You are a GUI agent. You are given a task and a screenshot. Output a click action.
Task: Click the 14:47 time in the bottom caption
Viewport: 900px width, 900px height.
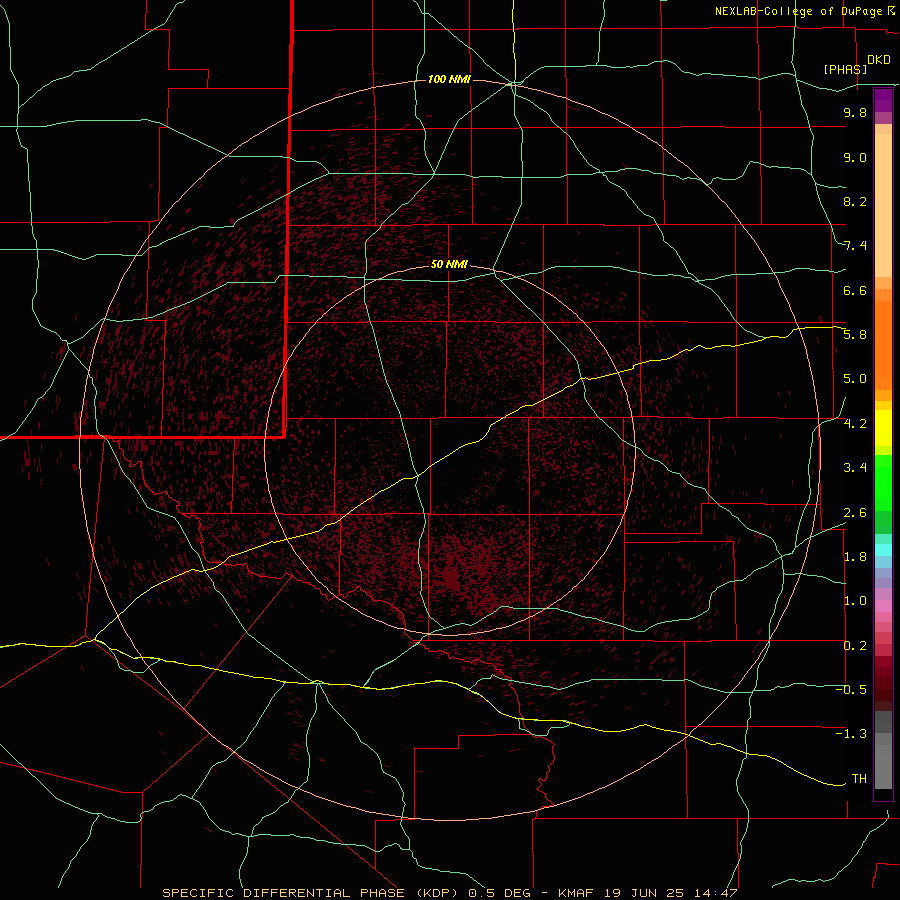coord(716,893)
